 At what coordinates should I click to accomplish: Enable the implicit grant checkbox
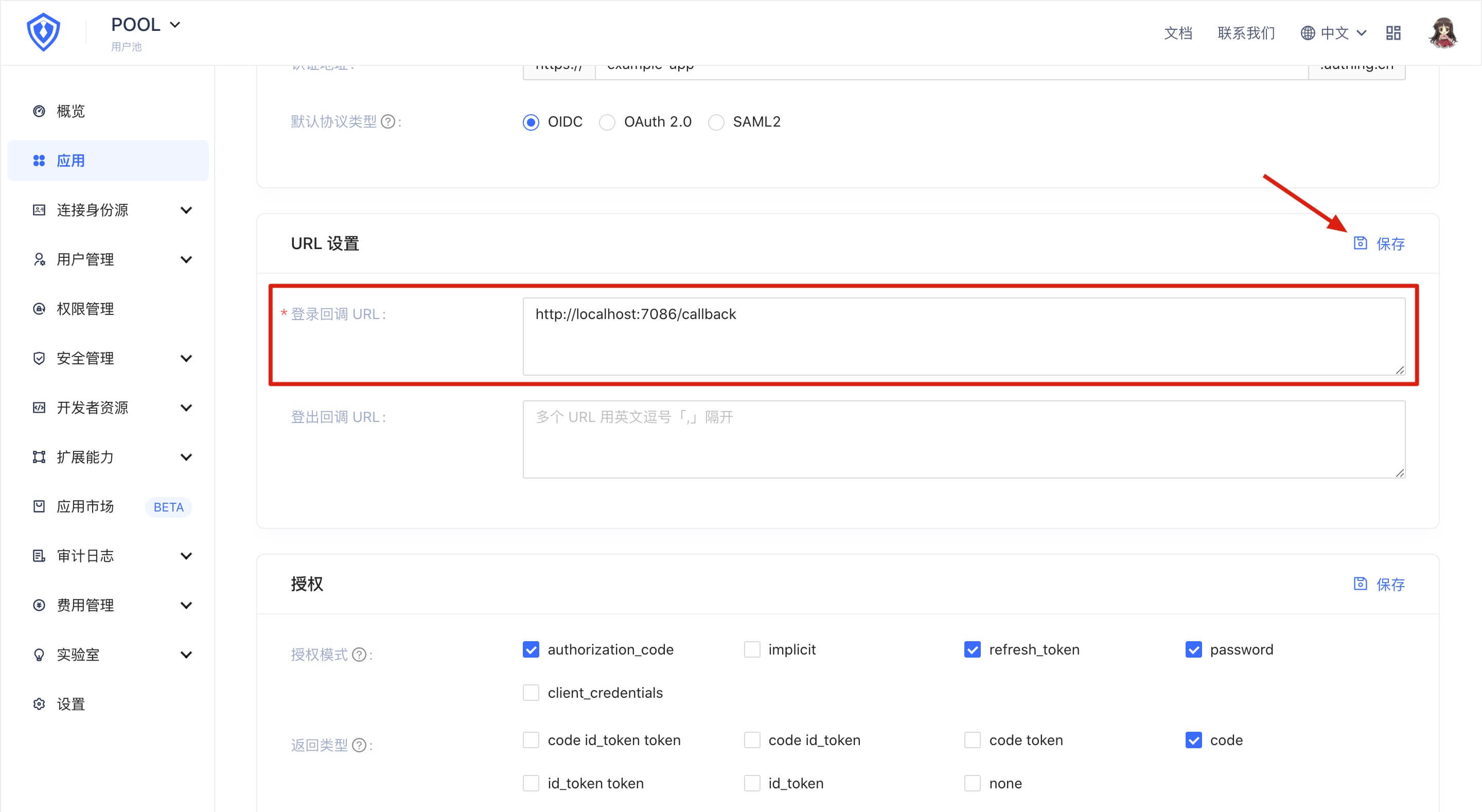coord(752,650)
